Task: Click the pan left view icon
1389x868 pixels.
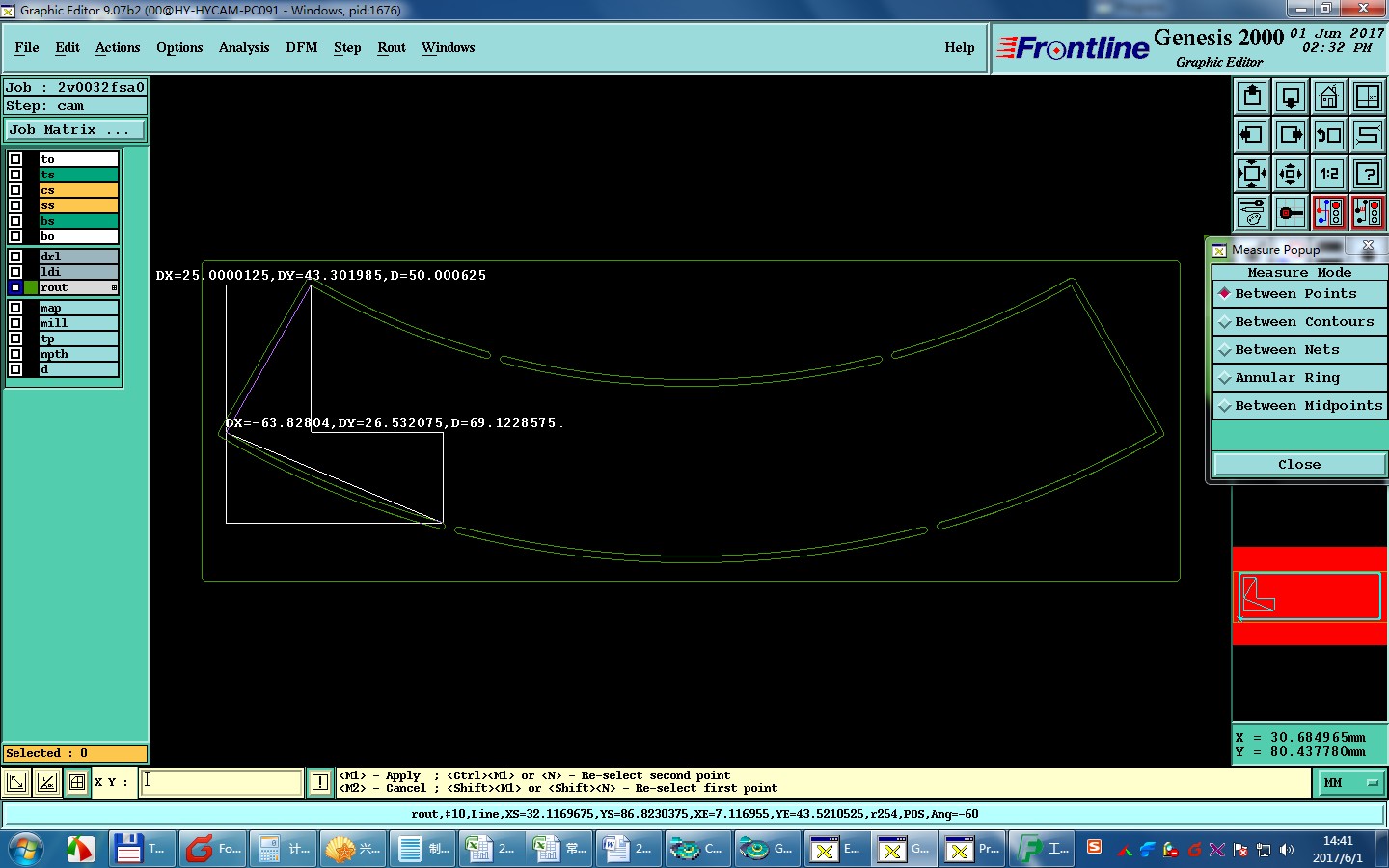Action: tap(1252, 135)
